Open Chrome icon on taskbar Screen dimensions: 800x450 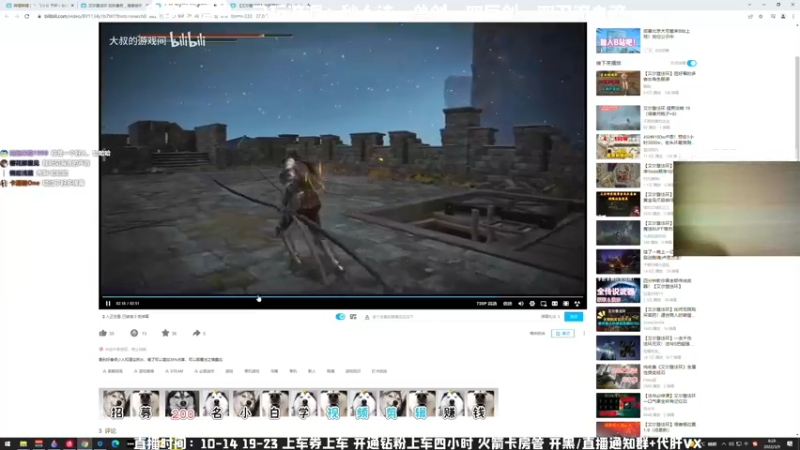click(85, 444)
